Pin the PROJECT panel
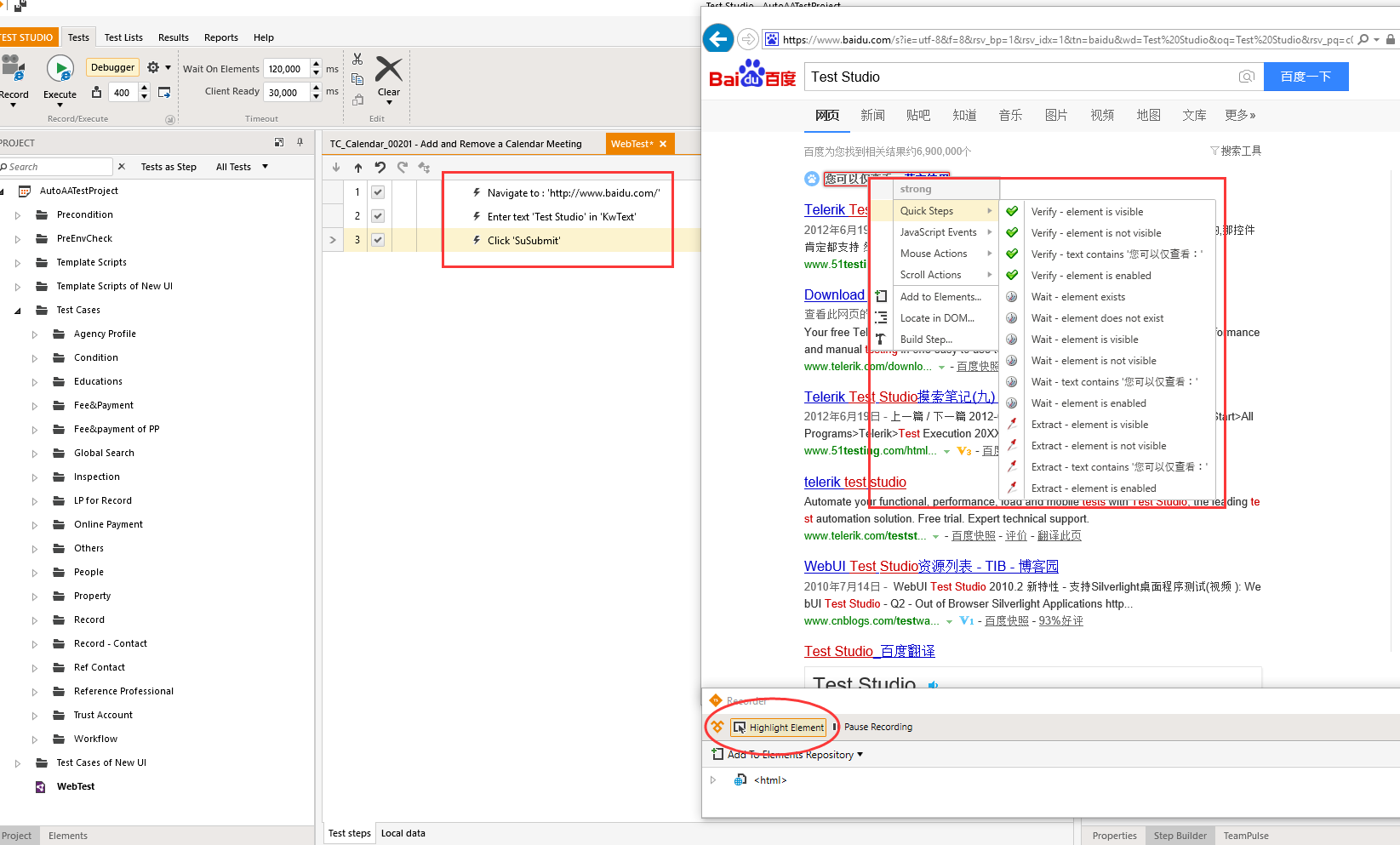 point(300,142)
